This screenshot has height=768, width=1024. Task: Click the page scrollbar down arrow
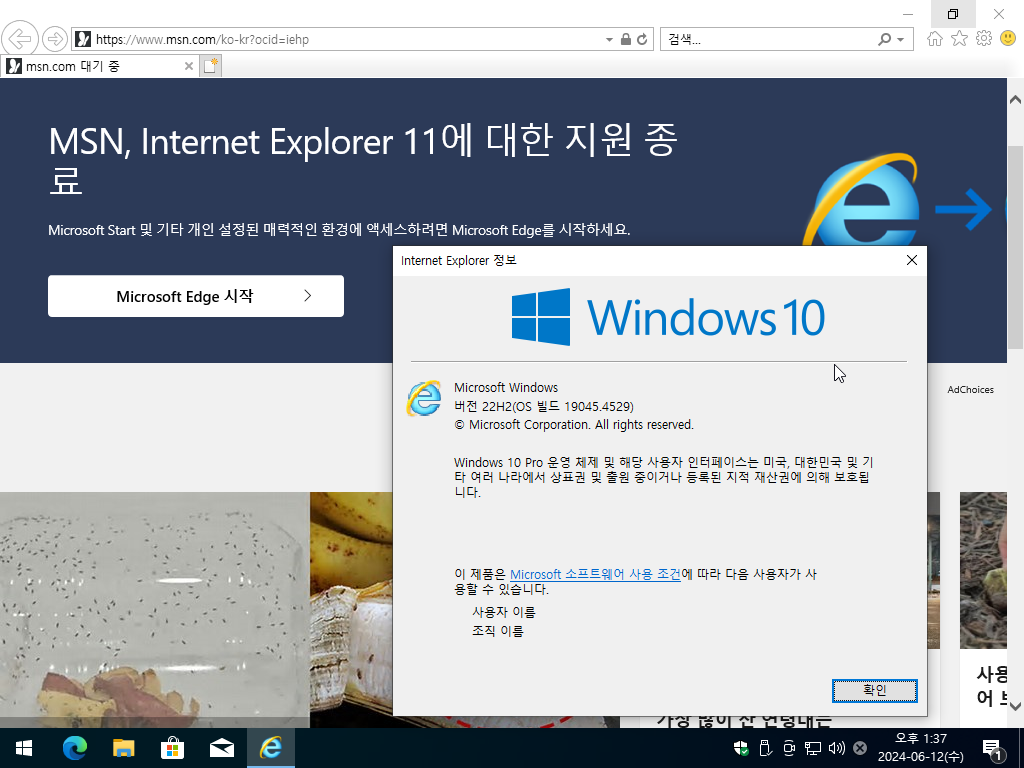tap(1015, 706)
